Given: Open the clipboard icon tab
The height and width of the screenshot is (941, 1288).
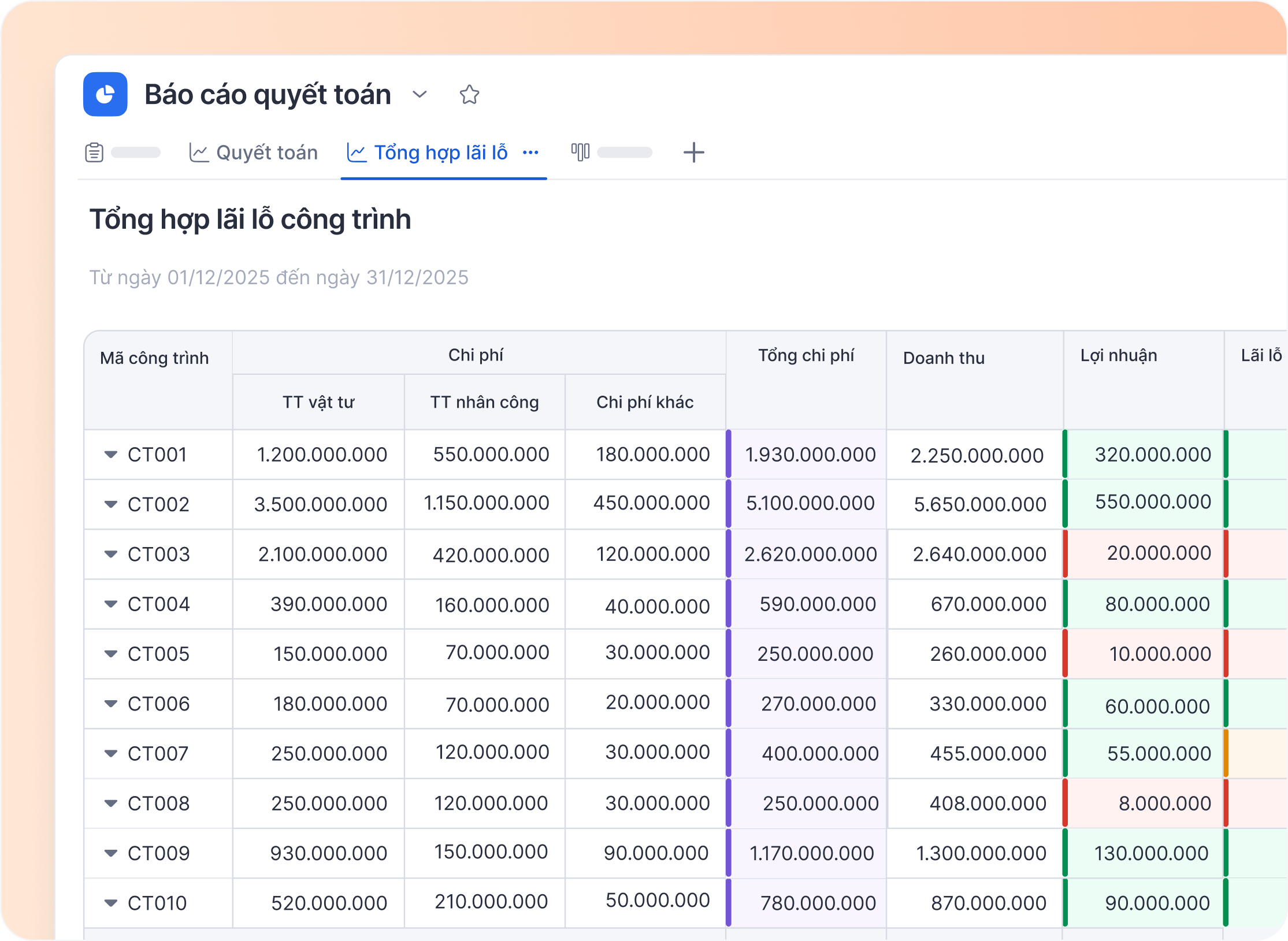Looking at the screenshot, I should pos(94,153).
